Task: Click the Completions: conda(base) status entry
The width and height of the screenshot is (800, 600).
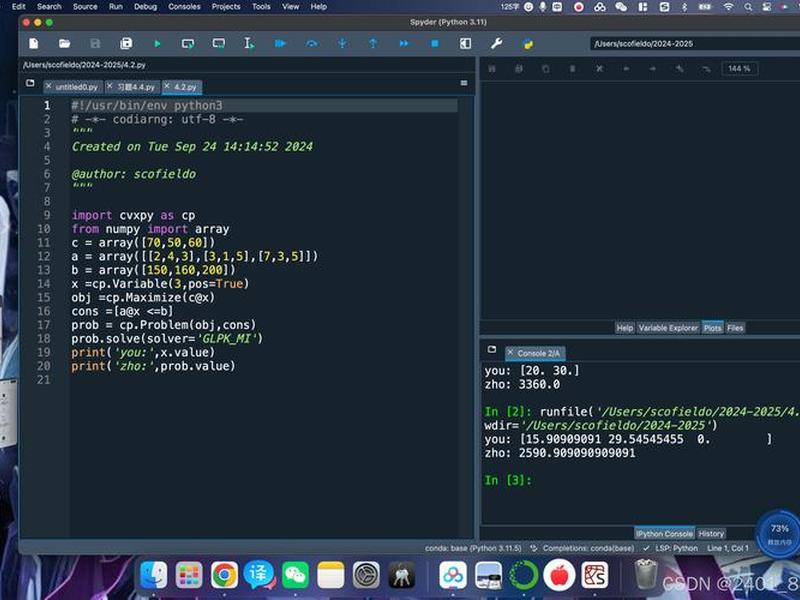Action: [x=583, y=548]
